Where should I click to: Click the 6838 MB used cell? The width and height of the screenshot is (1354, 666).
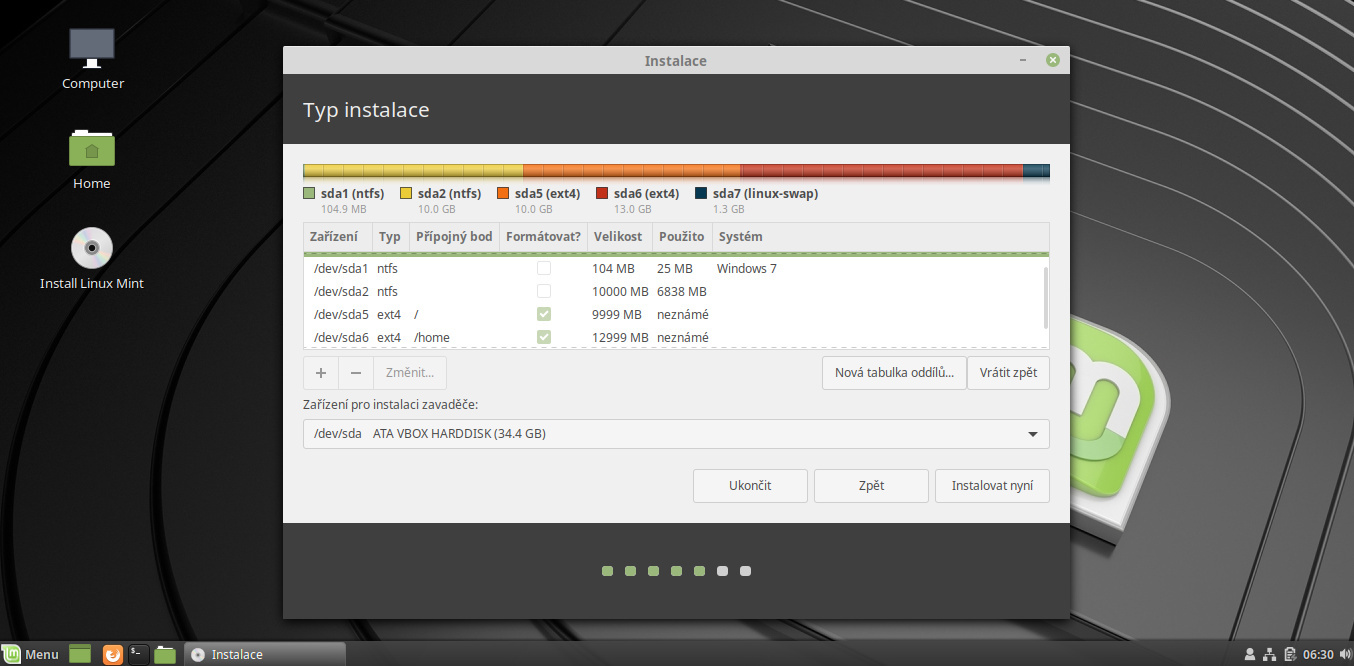tap(682, 291)
